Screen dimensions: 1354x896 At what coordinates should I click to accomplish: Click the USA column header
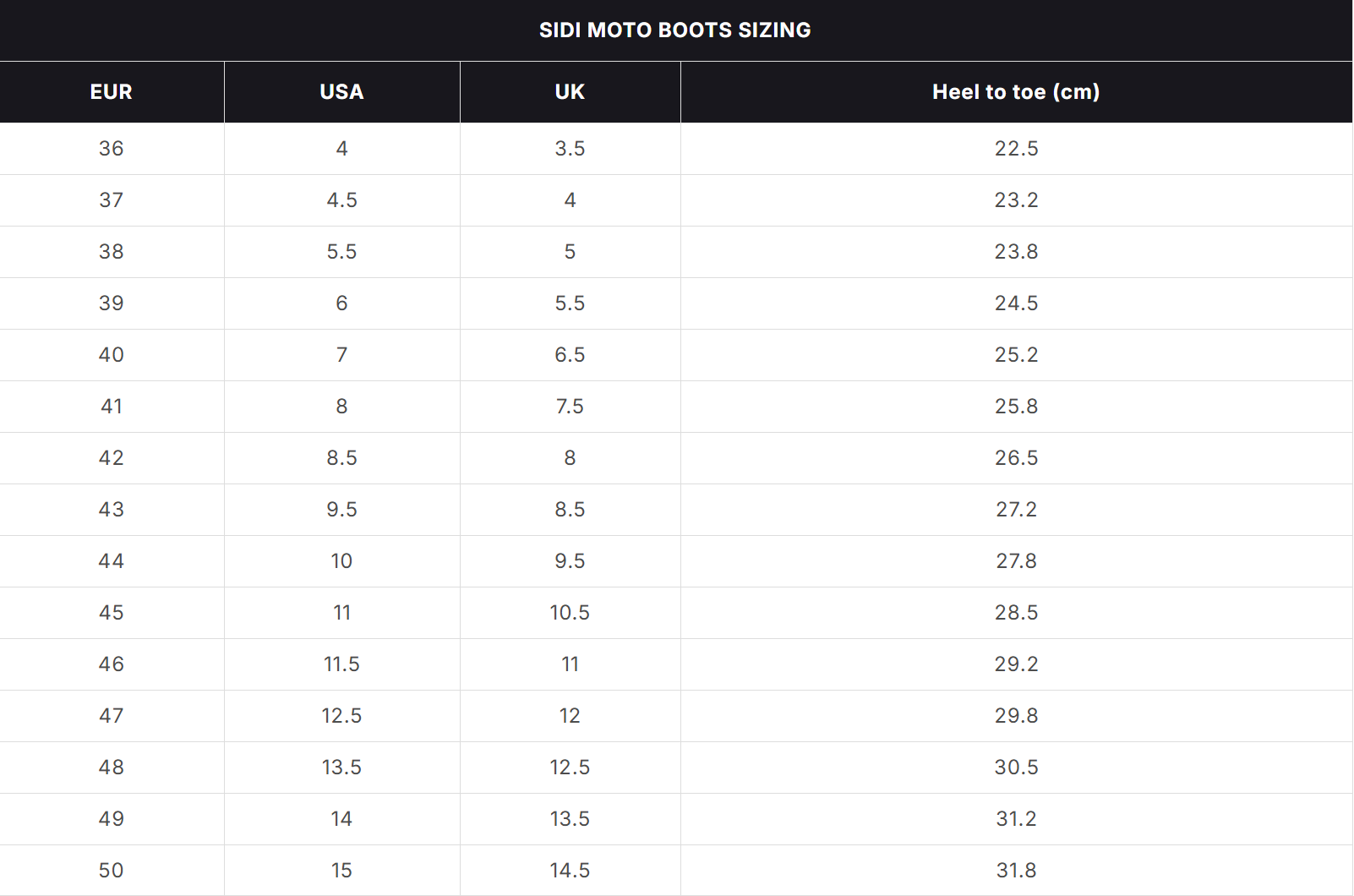(x=341, y=92)
